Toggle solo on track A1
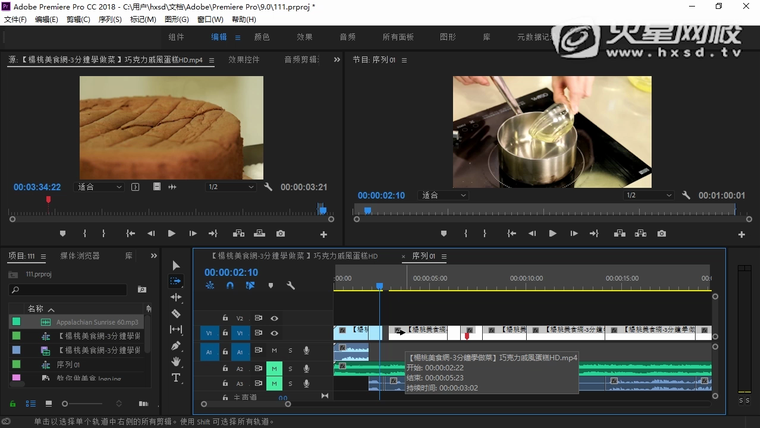Image resolution: width=760 pixels, height=428 pixels. coord(290,350)
